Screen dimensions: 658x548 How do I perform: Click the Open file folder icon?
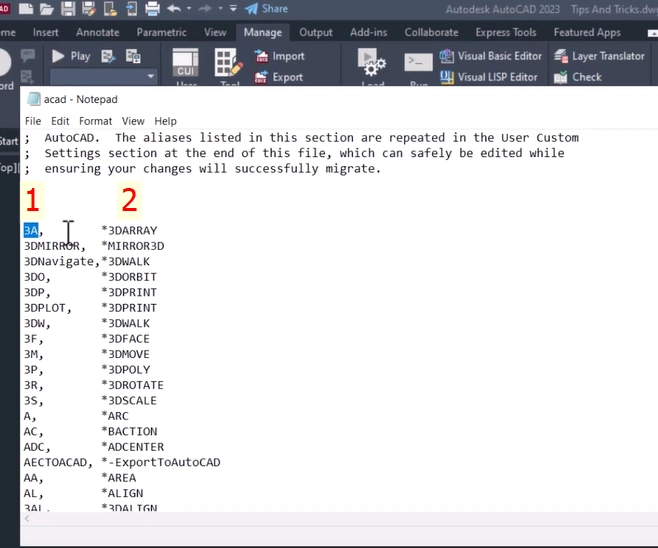[47, 8]
